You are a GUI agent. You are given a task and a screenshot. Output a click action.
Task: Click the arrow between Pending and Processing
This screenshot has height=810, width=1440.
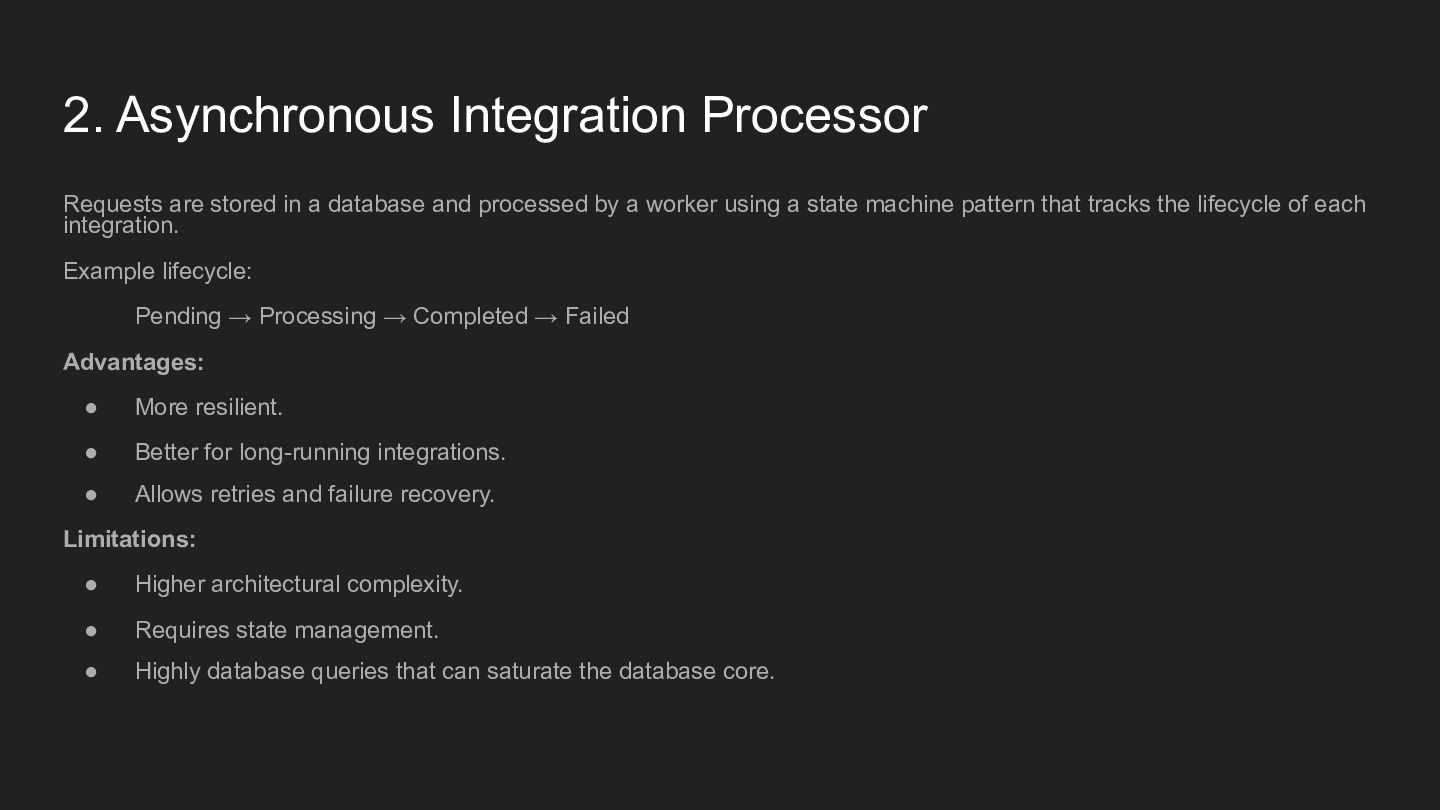tap(240, 318)
